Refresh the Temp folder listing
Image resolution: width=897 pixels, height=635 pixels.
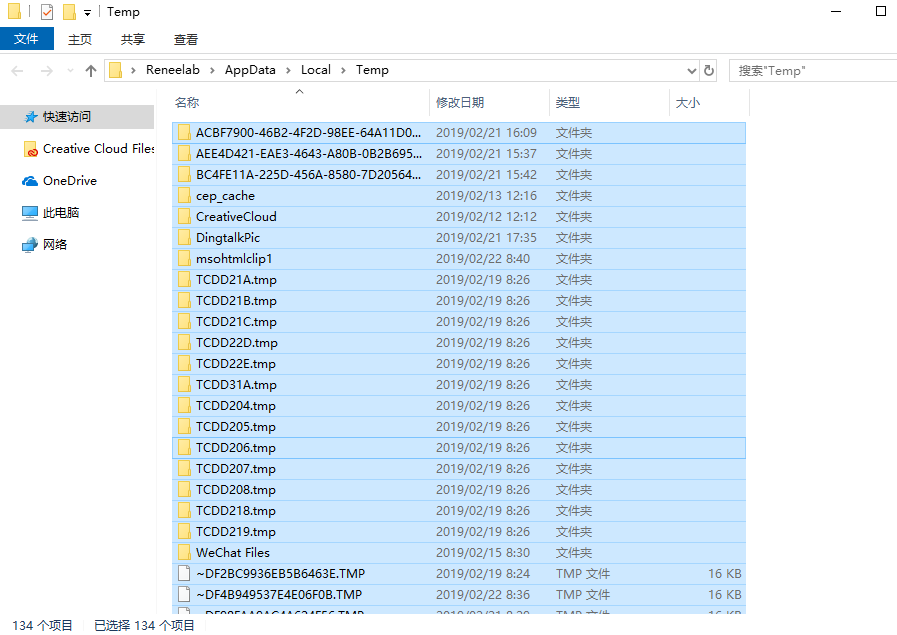(x=709, y=70)
